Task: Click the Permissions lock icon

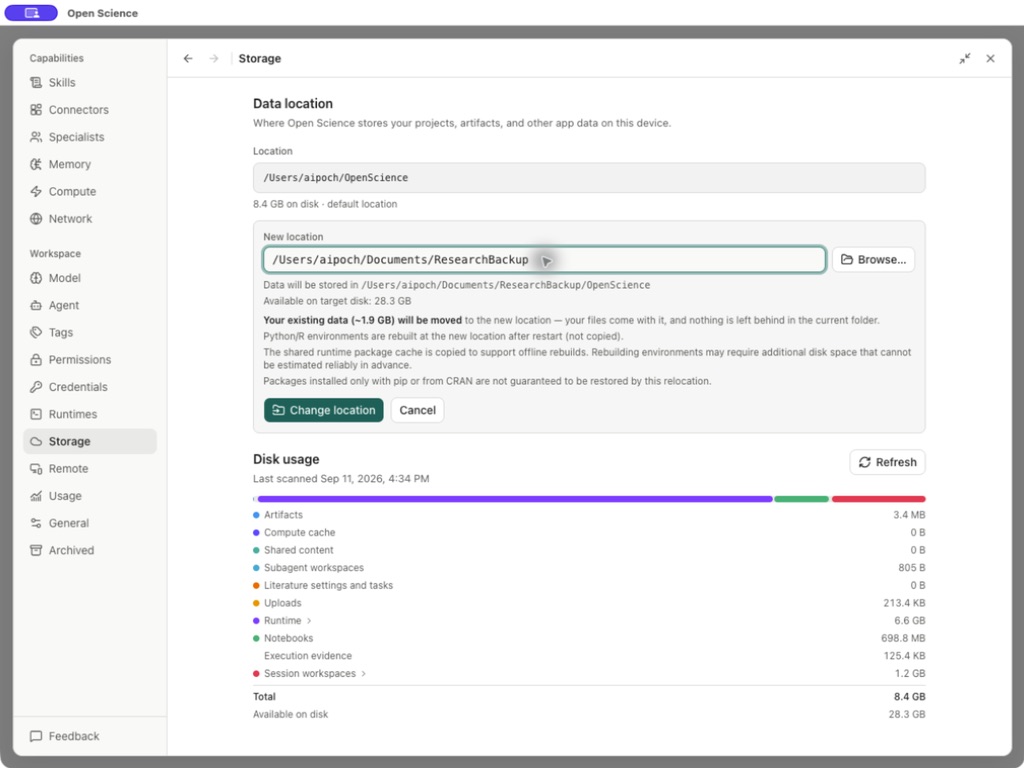Action: (36, 360)
